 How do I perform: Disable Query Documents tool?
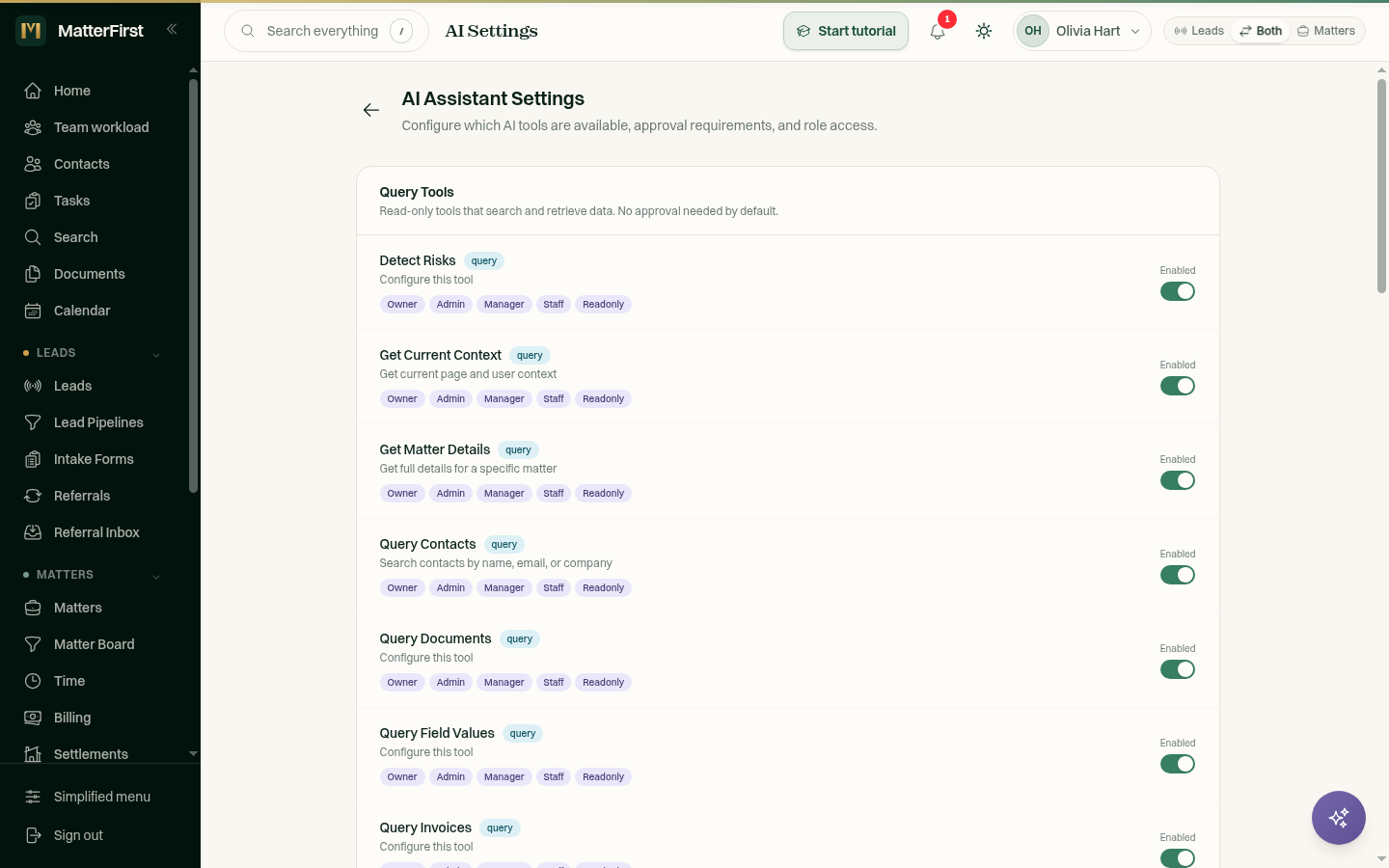pos(1178,669)
